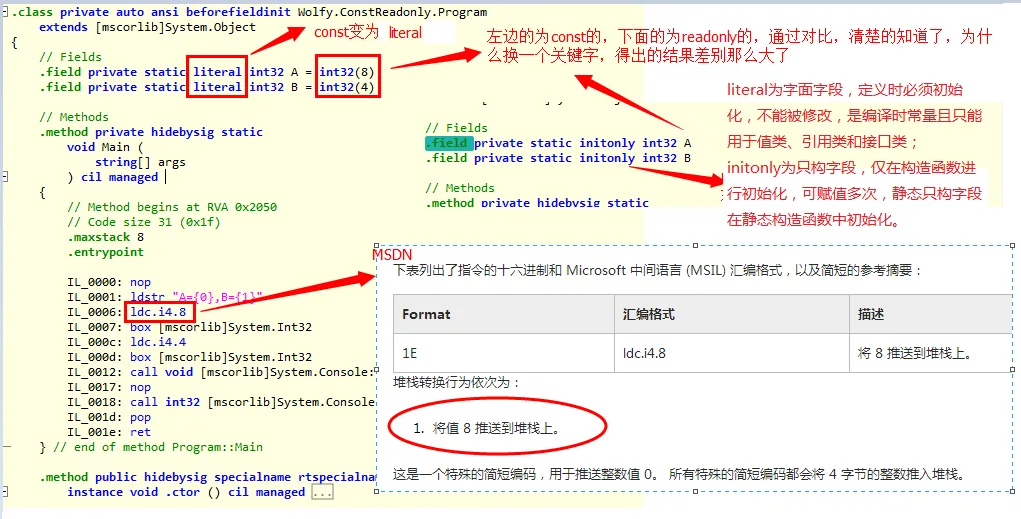
Task: Expand the collapsed .ctor block ellipsis box
Action: click(x=322, y=492)
